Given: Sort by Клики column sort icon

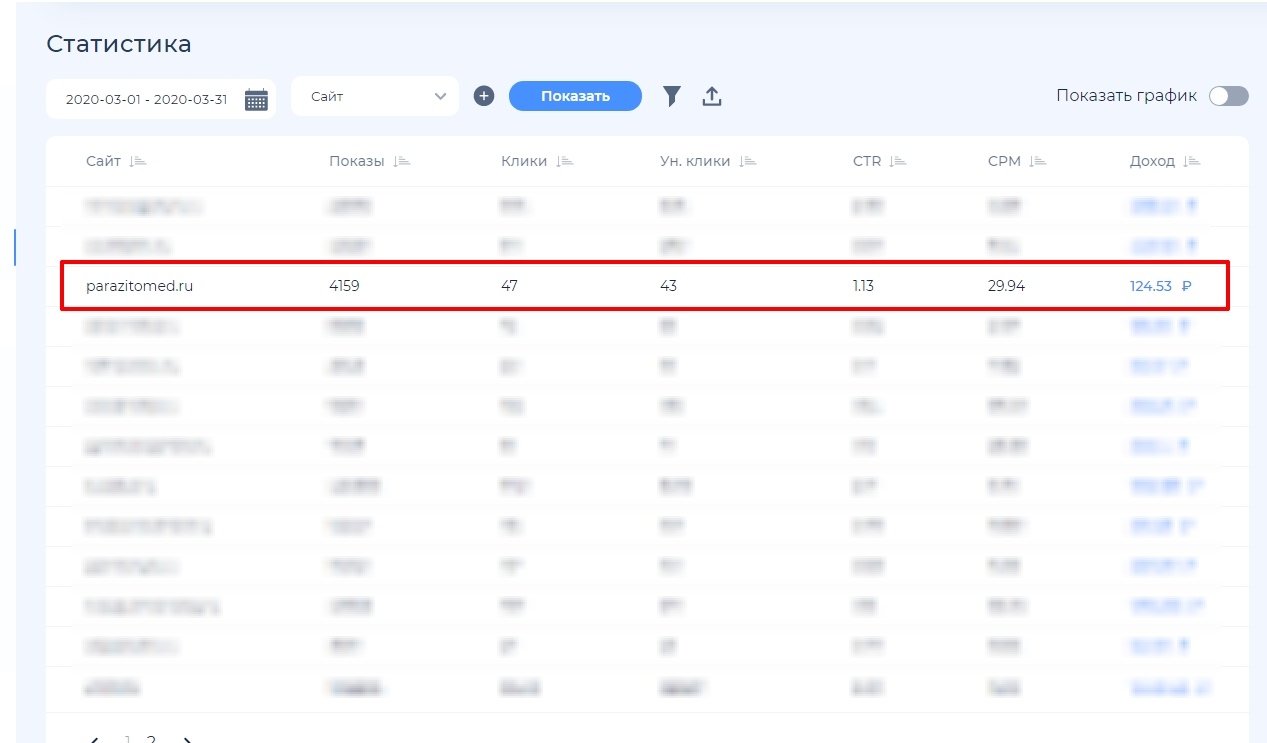Looking at the screenshot, I should click(x=565, y=161).
